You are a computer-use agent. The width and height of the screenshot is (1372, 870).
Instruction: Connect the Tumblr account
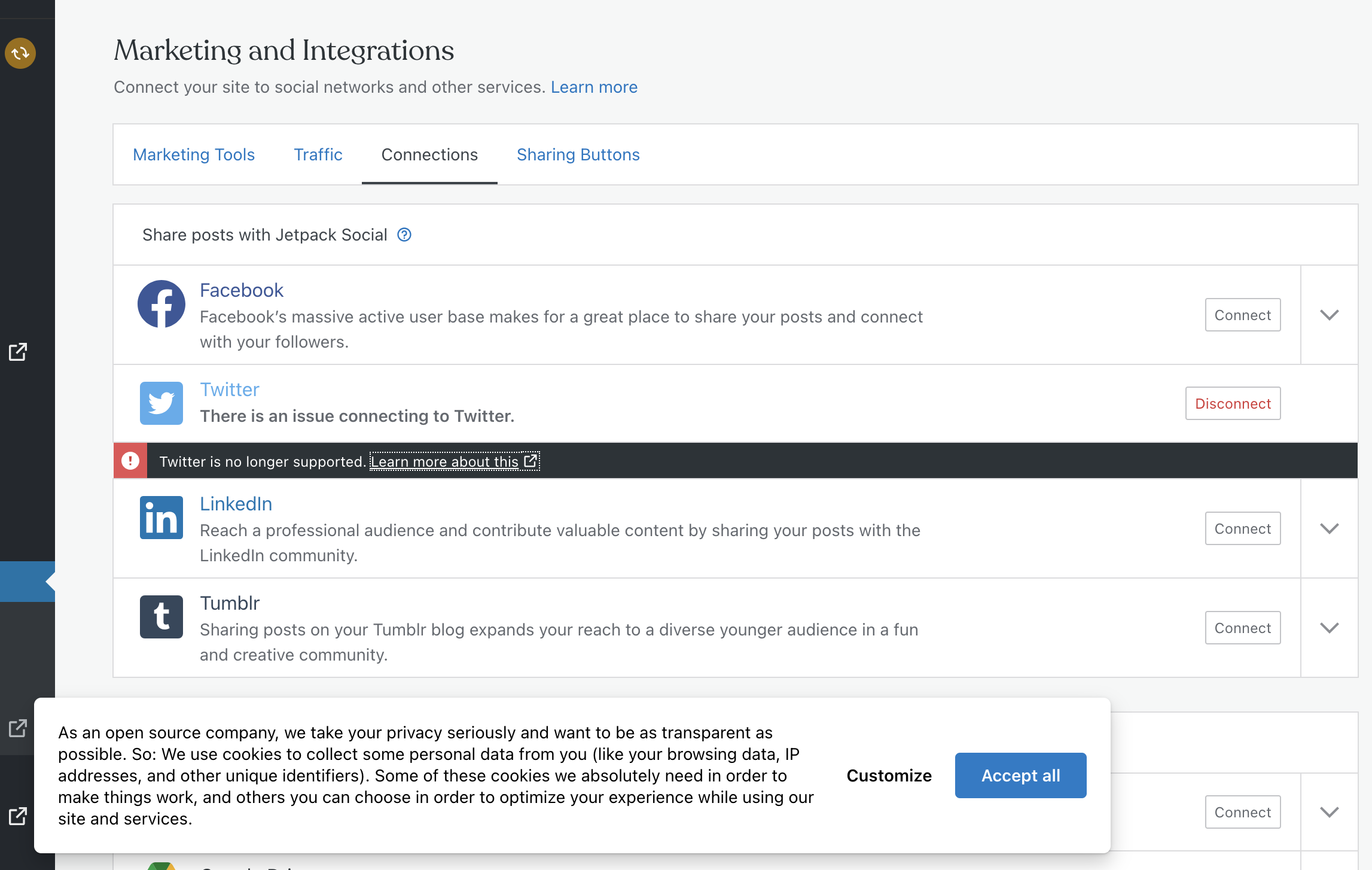pyautogui.click(x=1243, y=628)
